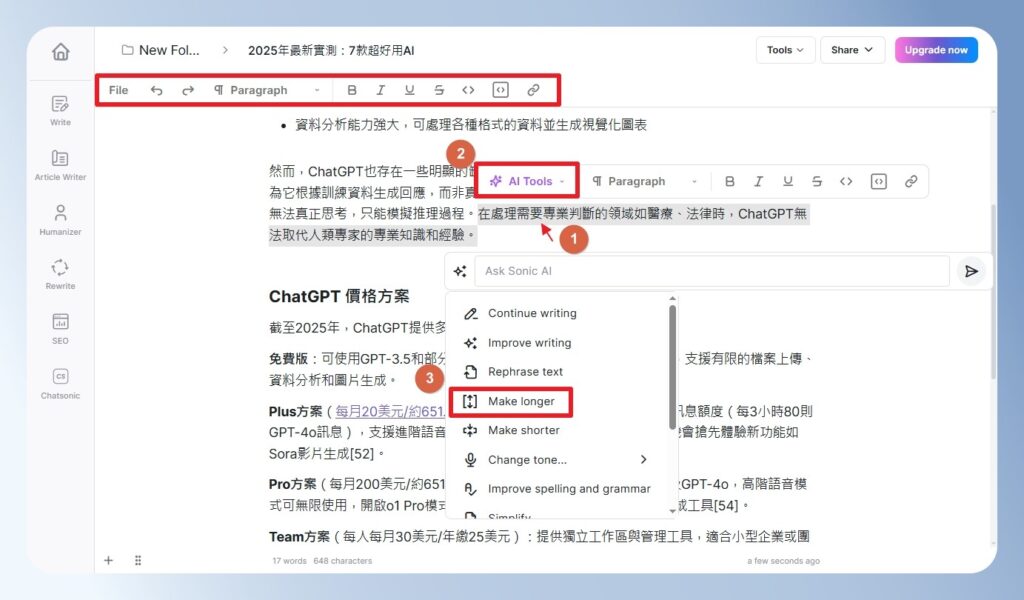Open the Share dropdown
The image size is (1024, 600).
(852, 50)
